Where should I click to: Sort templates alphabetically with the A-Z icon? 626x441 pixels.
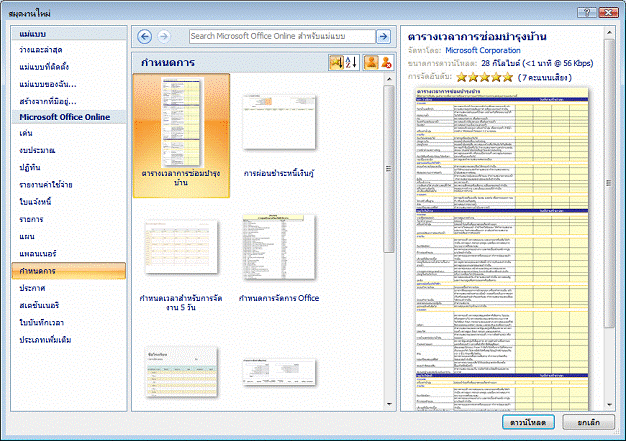[351, 62]
